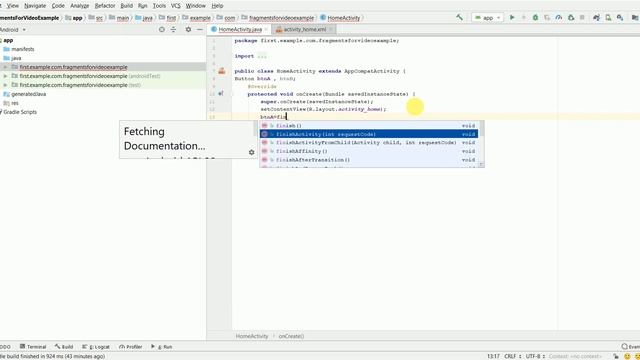This screenshot has width=640, height=360.
Task: Click the stop square icon in toolbar
Action: coord(582,18)
